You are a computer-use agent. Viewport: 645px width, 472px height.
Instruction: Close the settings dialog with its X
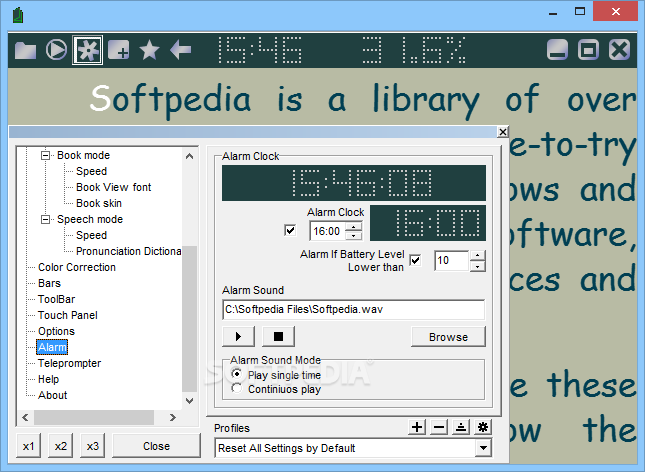(x=503, y=132)
